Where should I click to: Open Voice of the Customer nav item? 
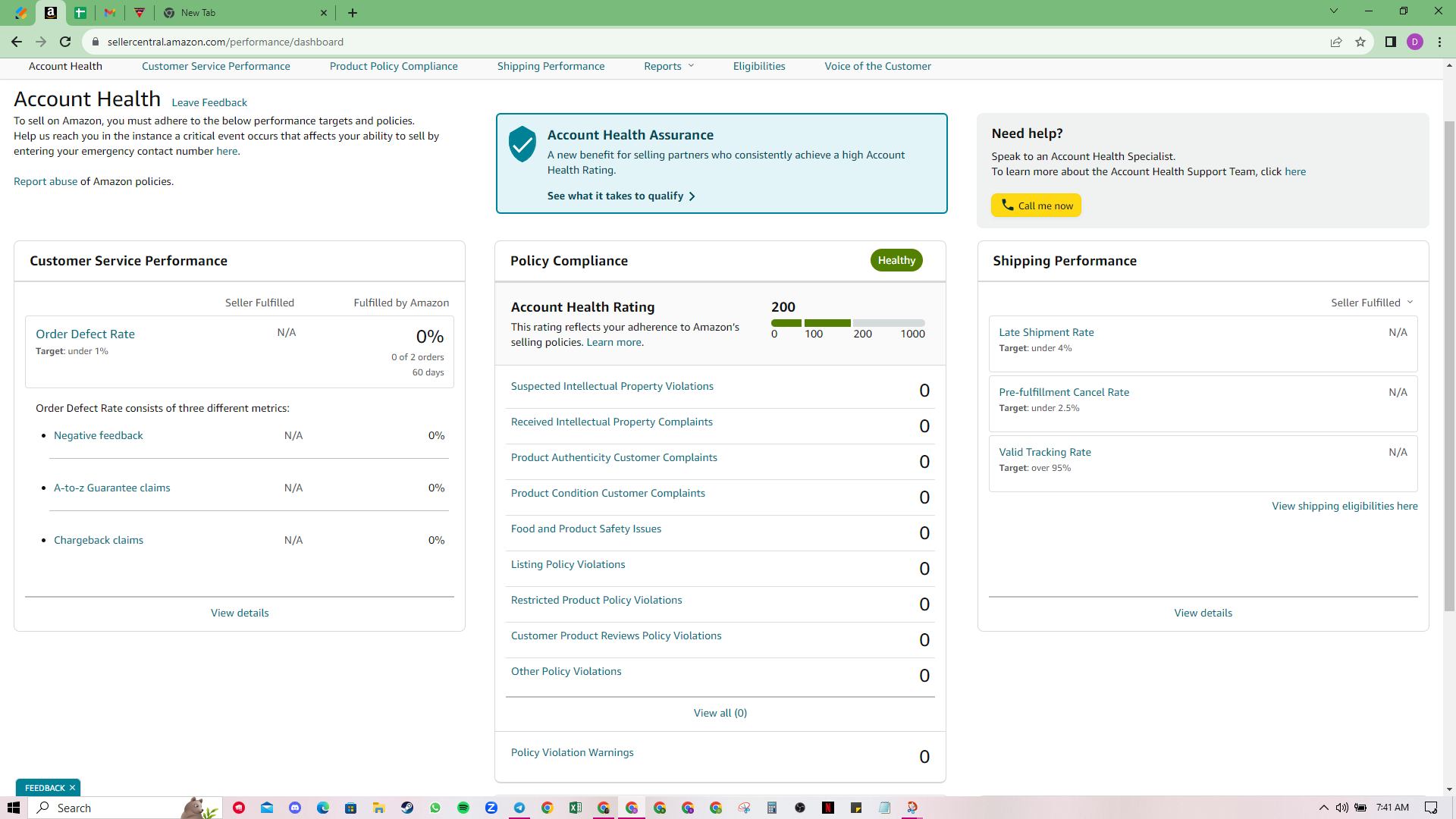click(878, 67)
